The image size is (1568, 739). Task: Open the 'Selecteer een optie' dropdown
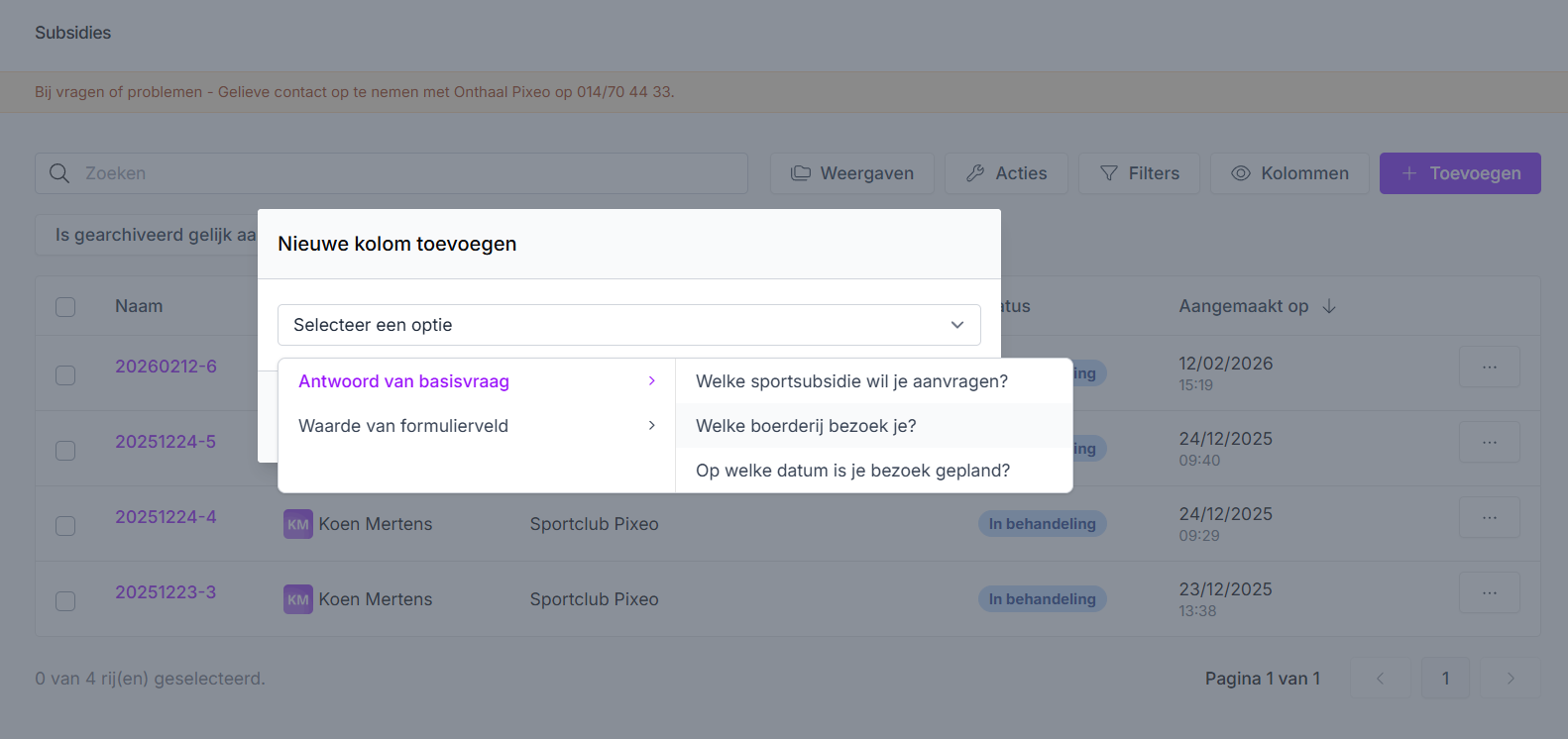click(x=628, y=325)
